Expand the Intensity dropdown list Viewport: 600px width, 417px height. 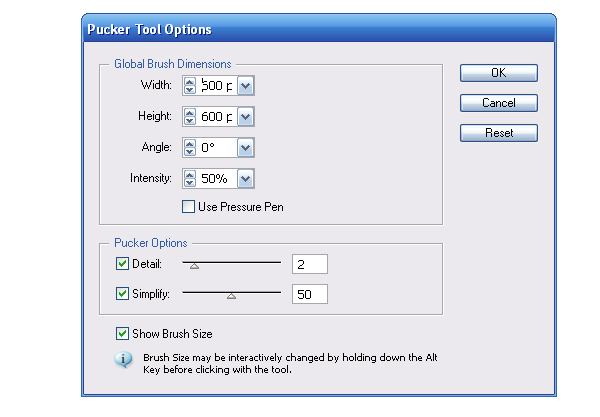coord(245,179)
